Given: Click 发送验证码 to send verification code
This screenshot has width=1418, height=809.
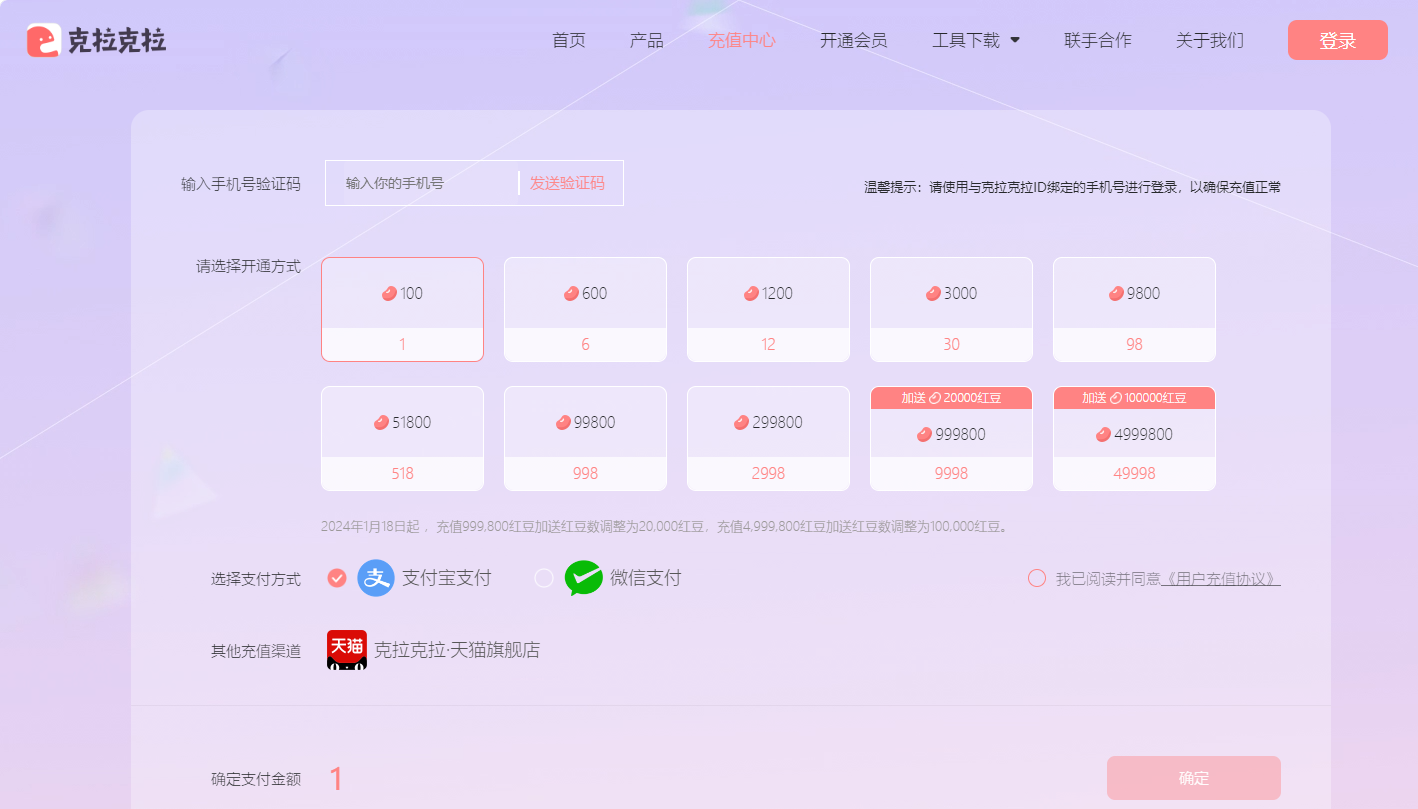Looking at the screenshot, I should (568, 183).
